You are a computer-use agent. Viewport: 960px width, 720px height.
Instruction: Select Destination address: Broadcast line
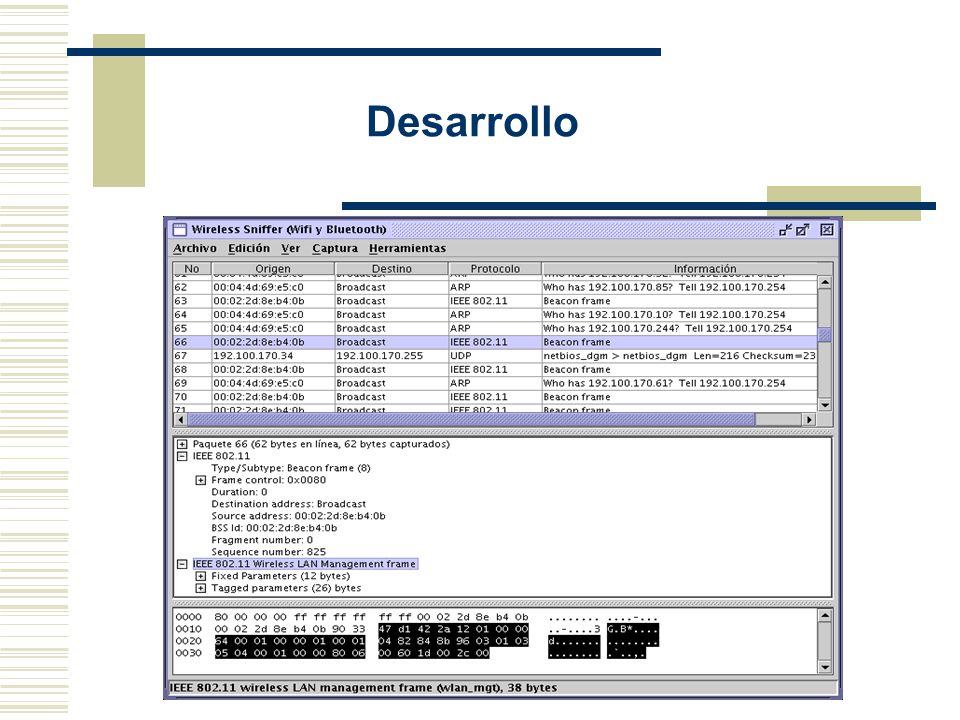288,504
